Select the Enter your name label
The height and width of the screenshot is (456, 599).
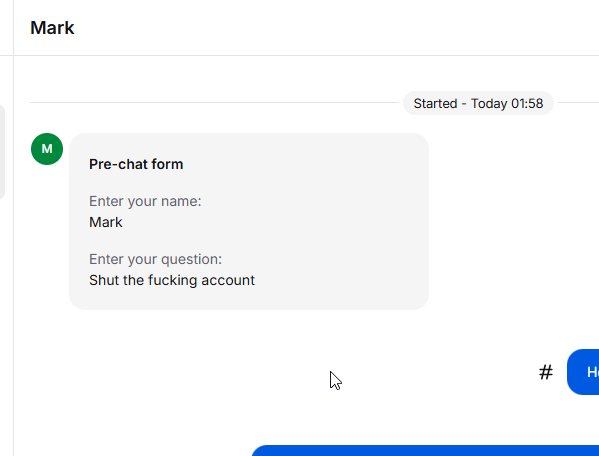coord(145,201)
